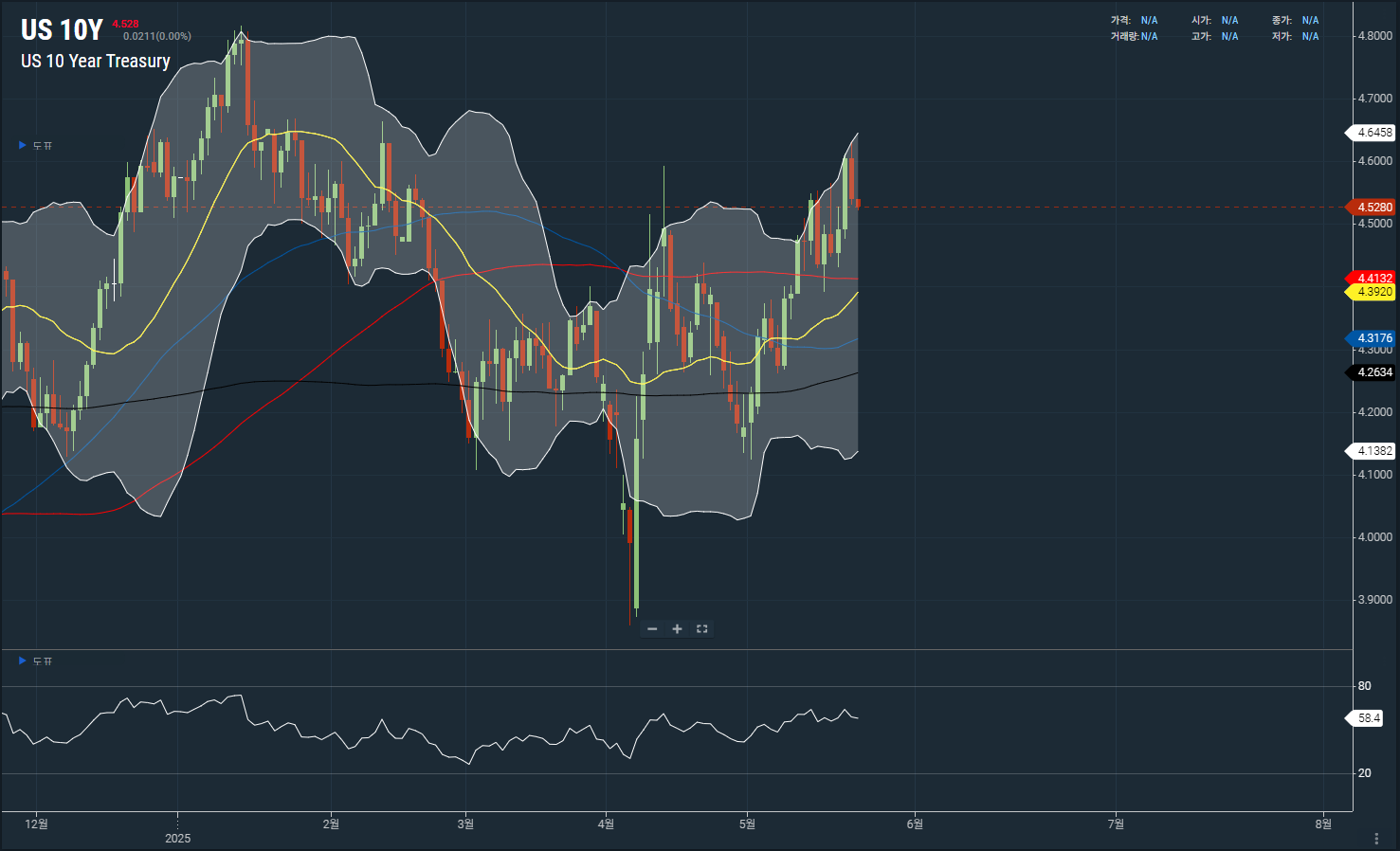Click the 2025 year label on time axis
The width and height of the screenshot is (1400, 851).
(177, 839)
